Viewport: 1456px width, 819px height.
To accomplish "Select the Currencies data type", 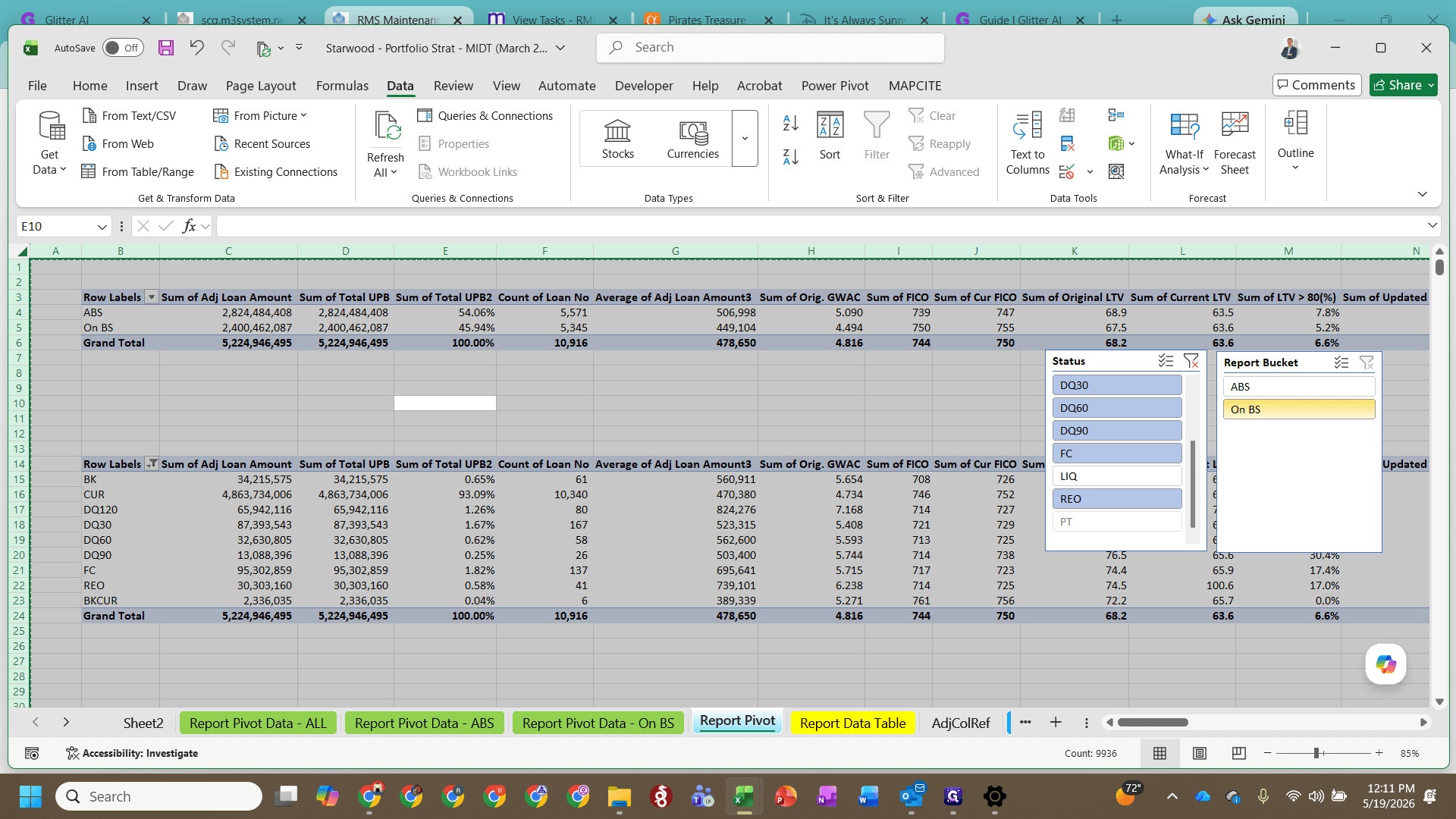I will [x=692, y=139].
